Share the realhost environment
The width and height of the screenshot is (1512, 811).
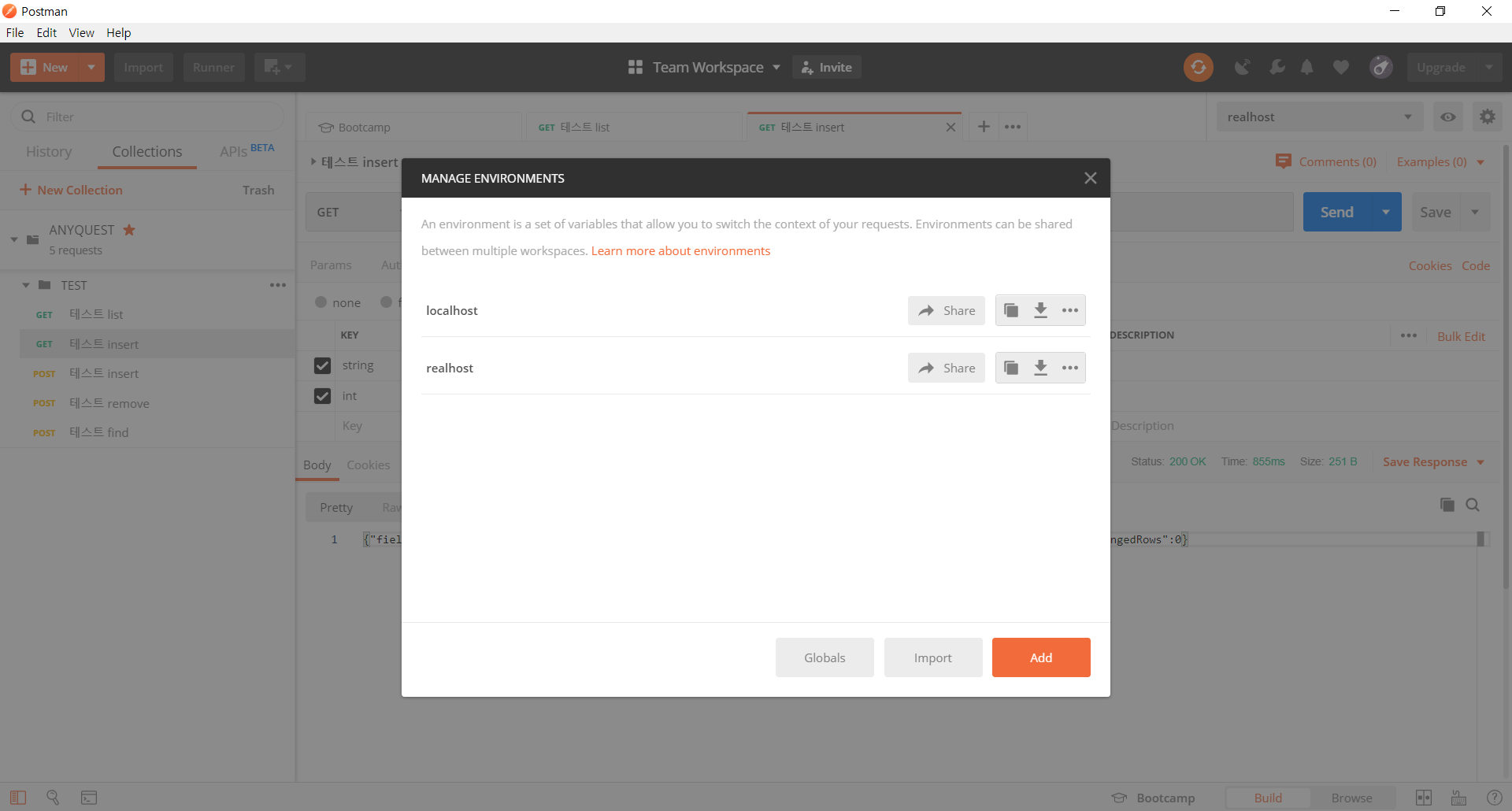(947, 368)
